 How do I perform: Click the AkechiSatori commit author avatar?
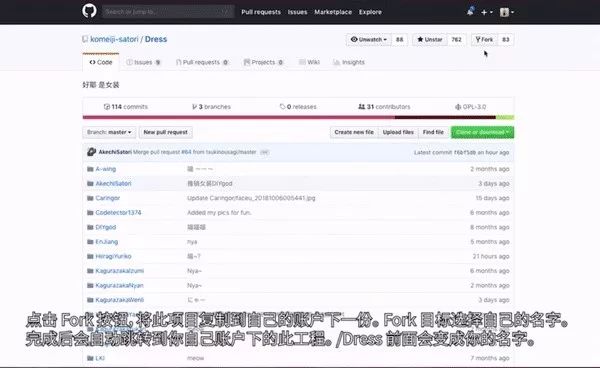(x=91, y=152)
